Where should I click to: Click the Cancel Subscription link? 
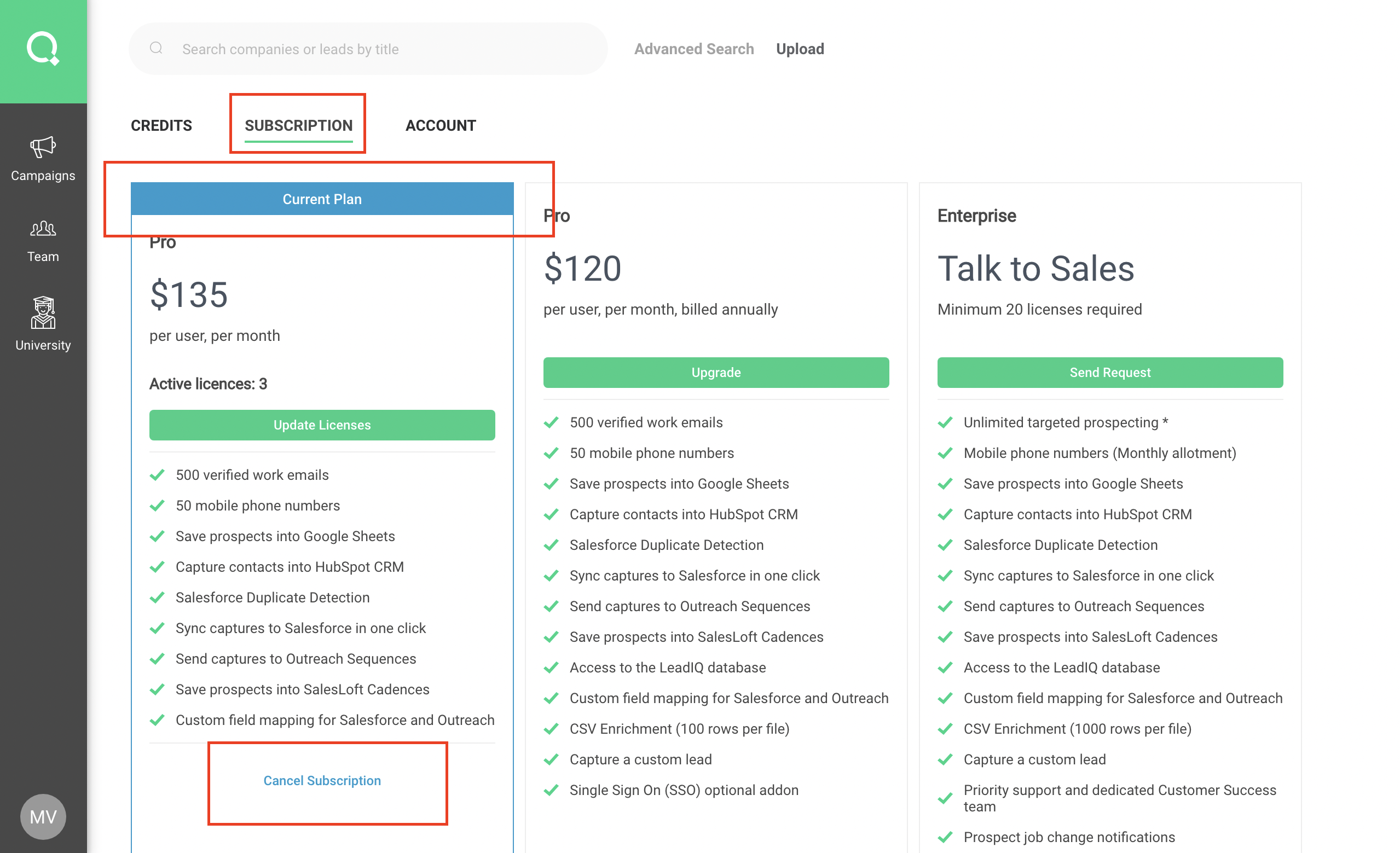pos(322,780)
